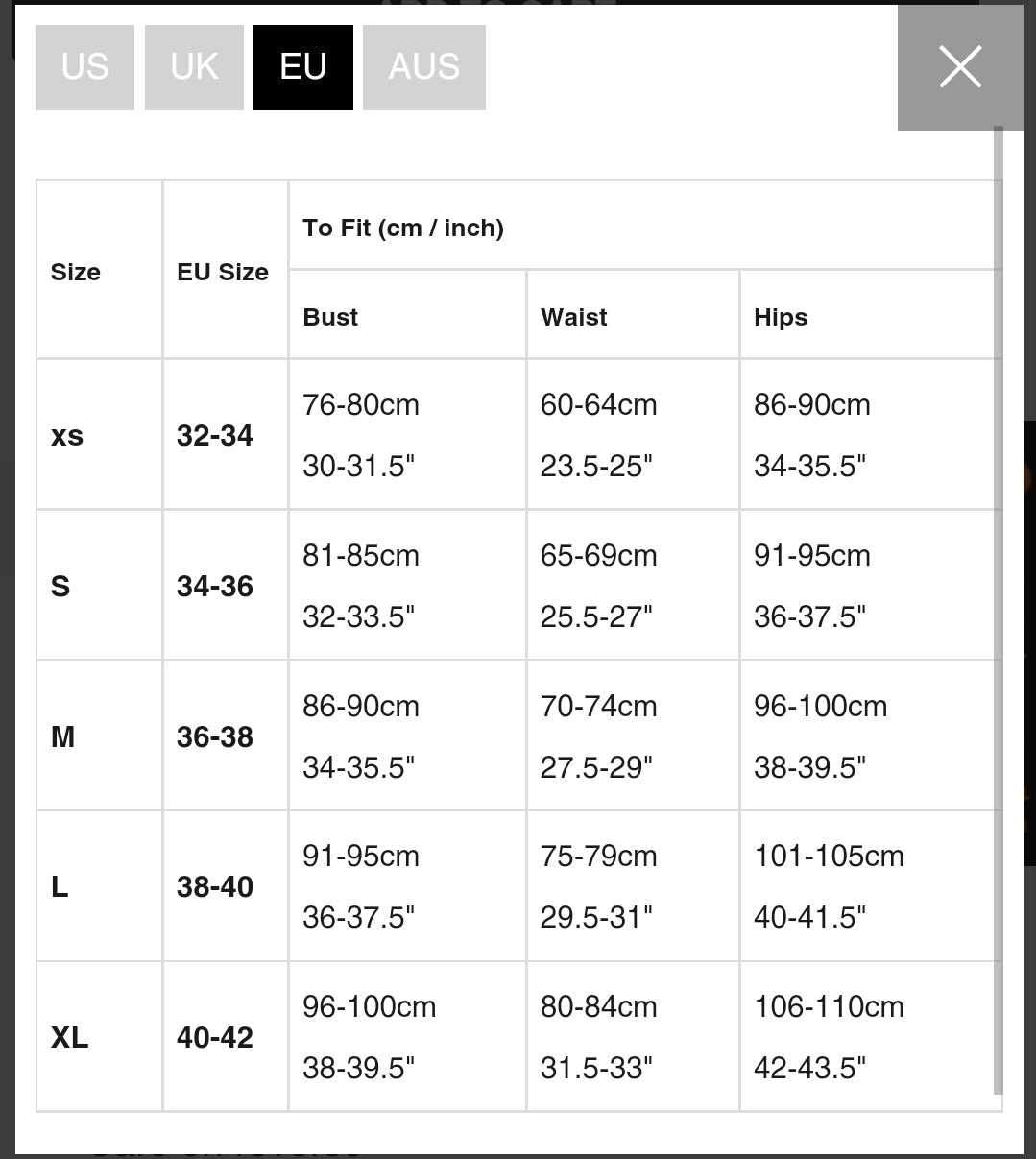The image size is (1036, 1159).
Task: Click the XL size row label
Action: [69, 1037]
